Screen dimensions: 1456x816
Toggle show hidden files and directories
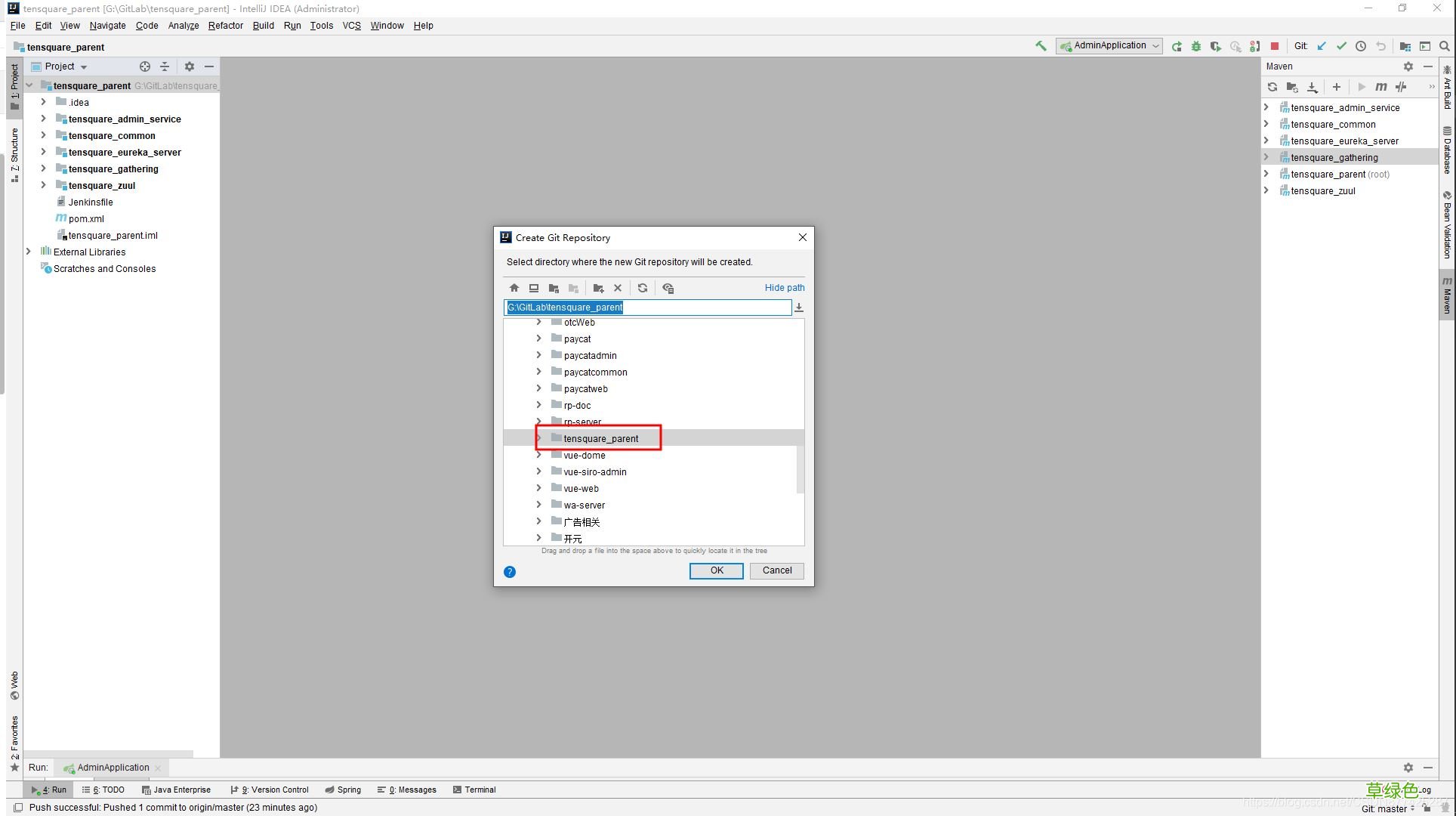(x=668, y=288)
